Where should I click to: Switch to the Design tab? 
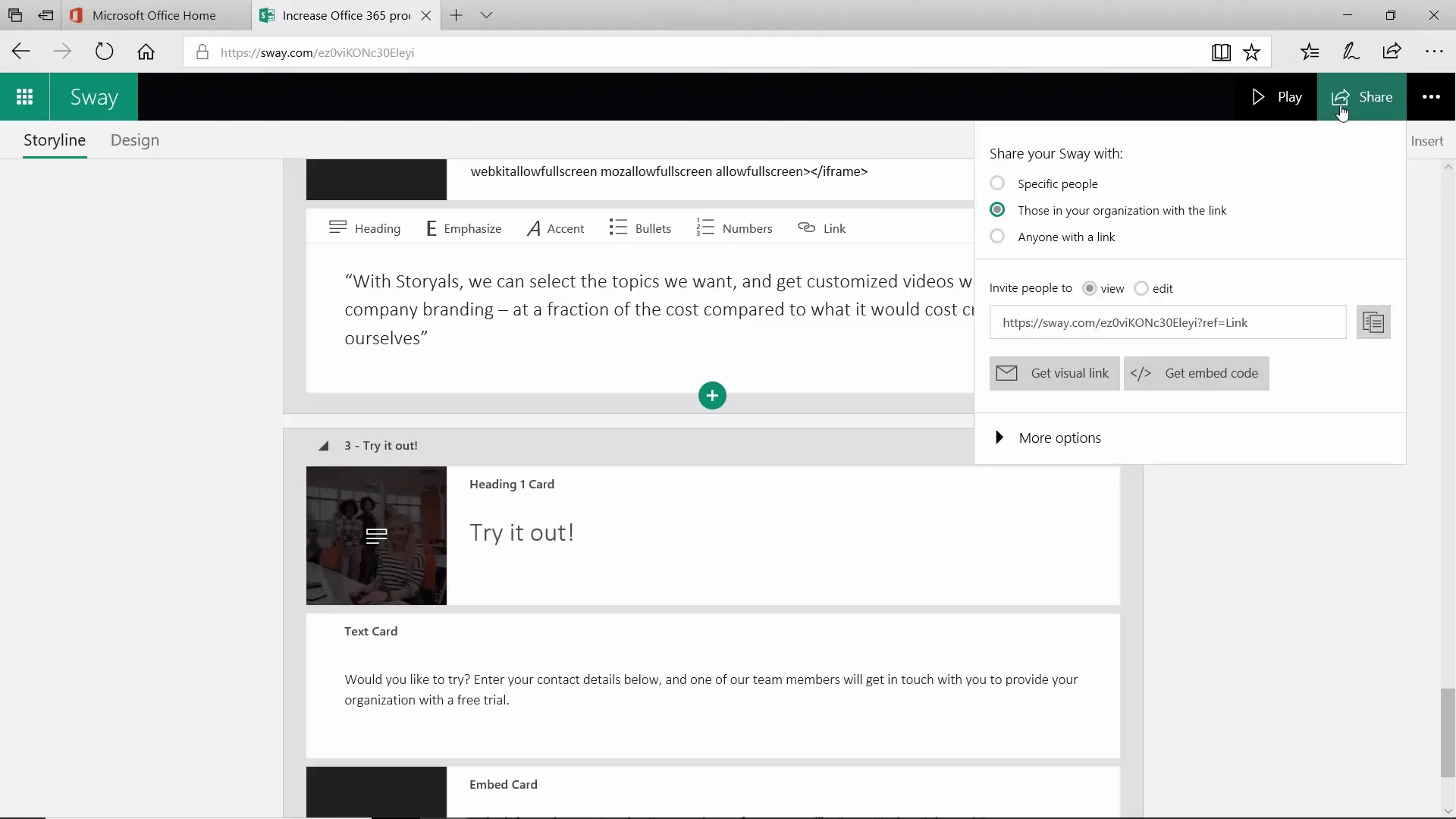(135, 140)
